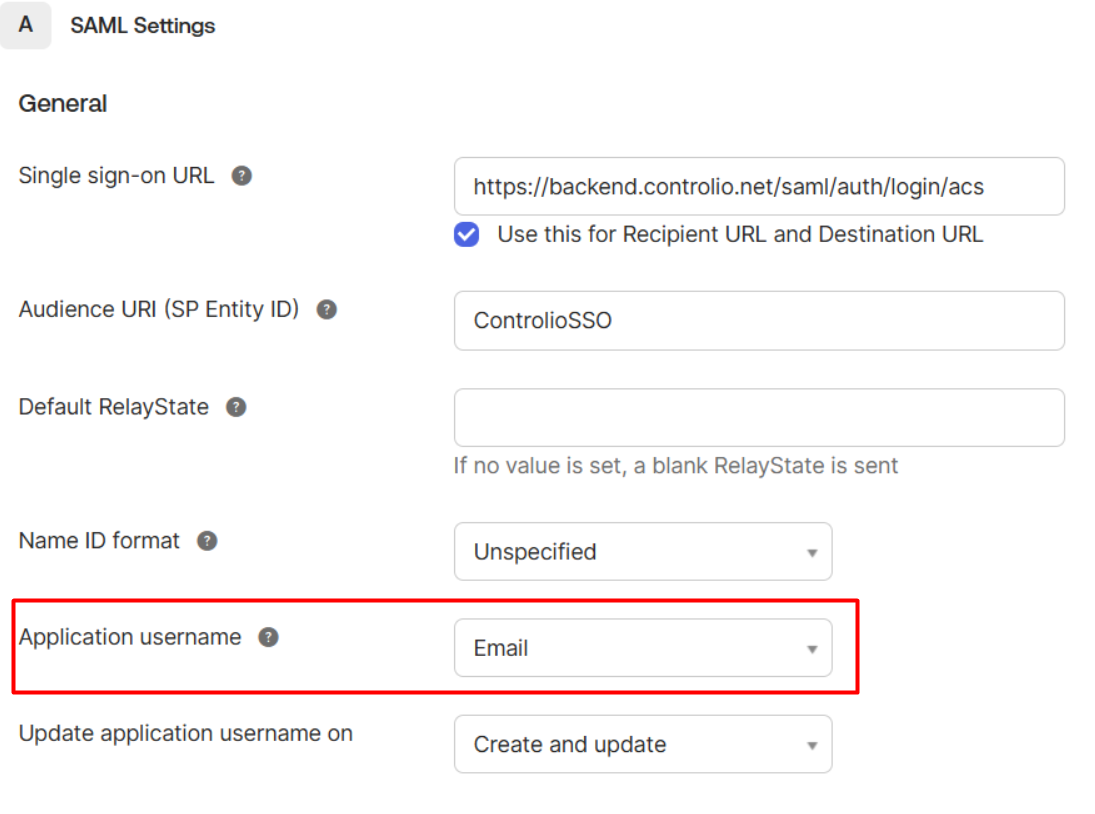Open help tooltip for Default RelayState
The height and width of the screenshot is (814, 1095).
click(236, 407)
